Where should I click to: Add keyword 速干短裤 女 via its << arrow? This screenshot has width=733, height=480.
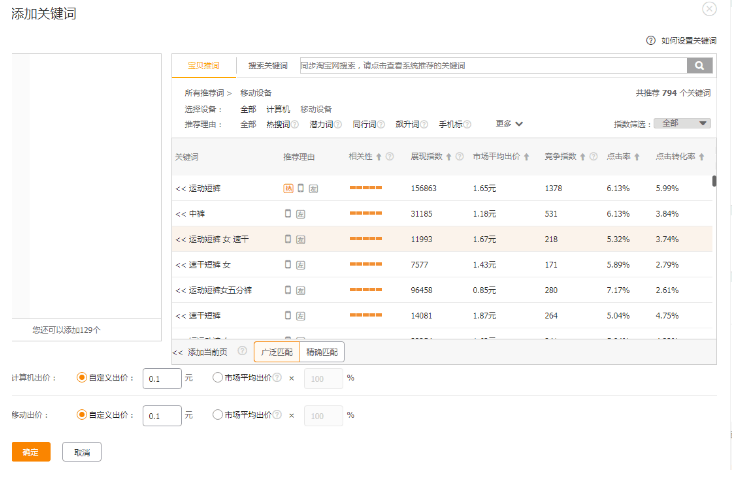(180, 265)
